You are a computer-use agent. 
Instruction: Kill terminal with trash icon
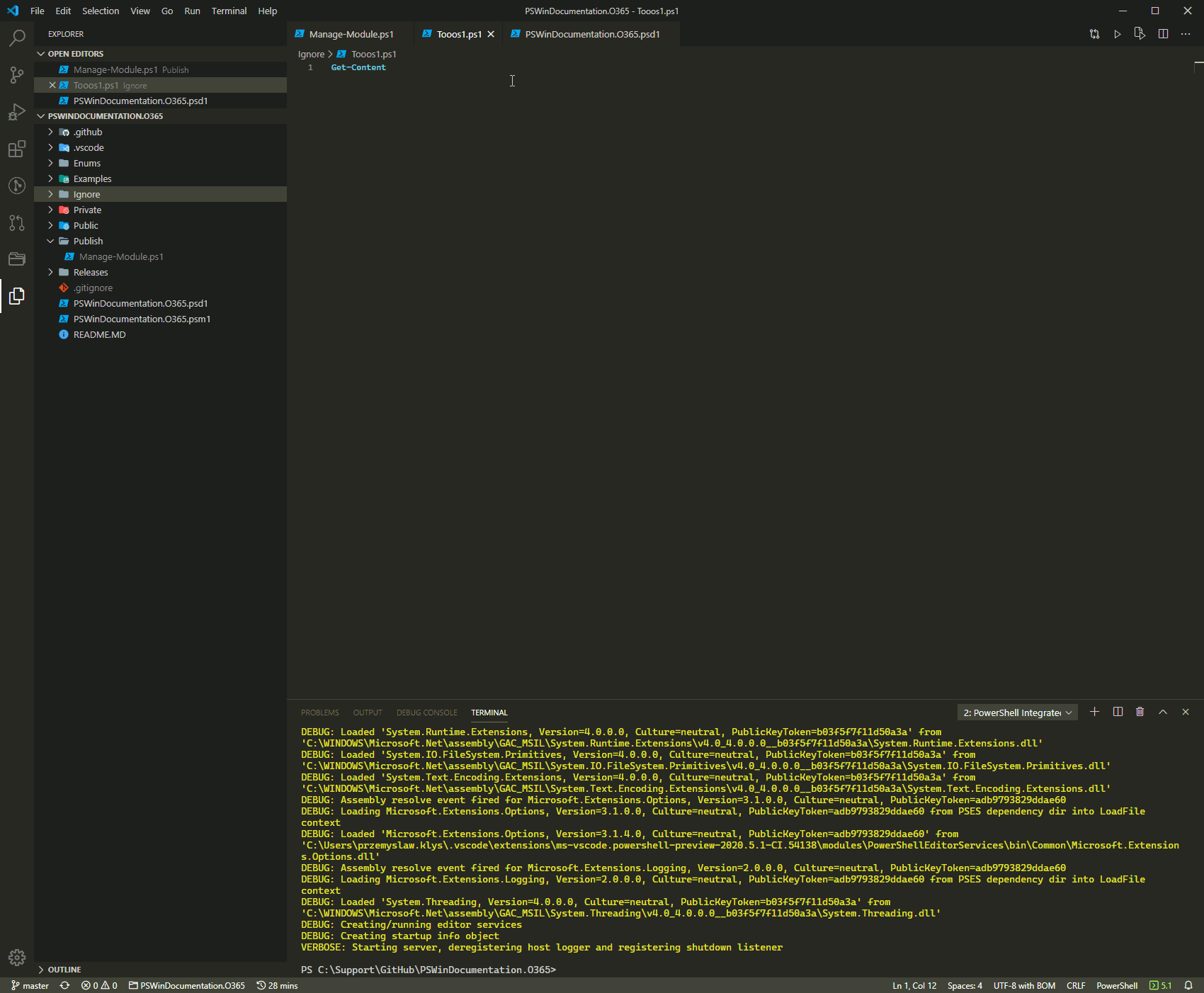[x=1140, y=712]
